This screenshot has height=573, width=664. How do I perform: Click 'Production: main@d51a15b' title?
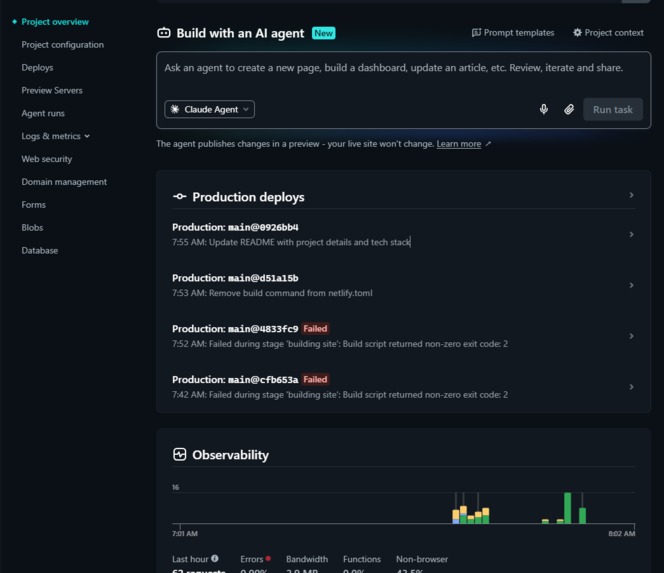tap(235, 278)
